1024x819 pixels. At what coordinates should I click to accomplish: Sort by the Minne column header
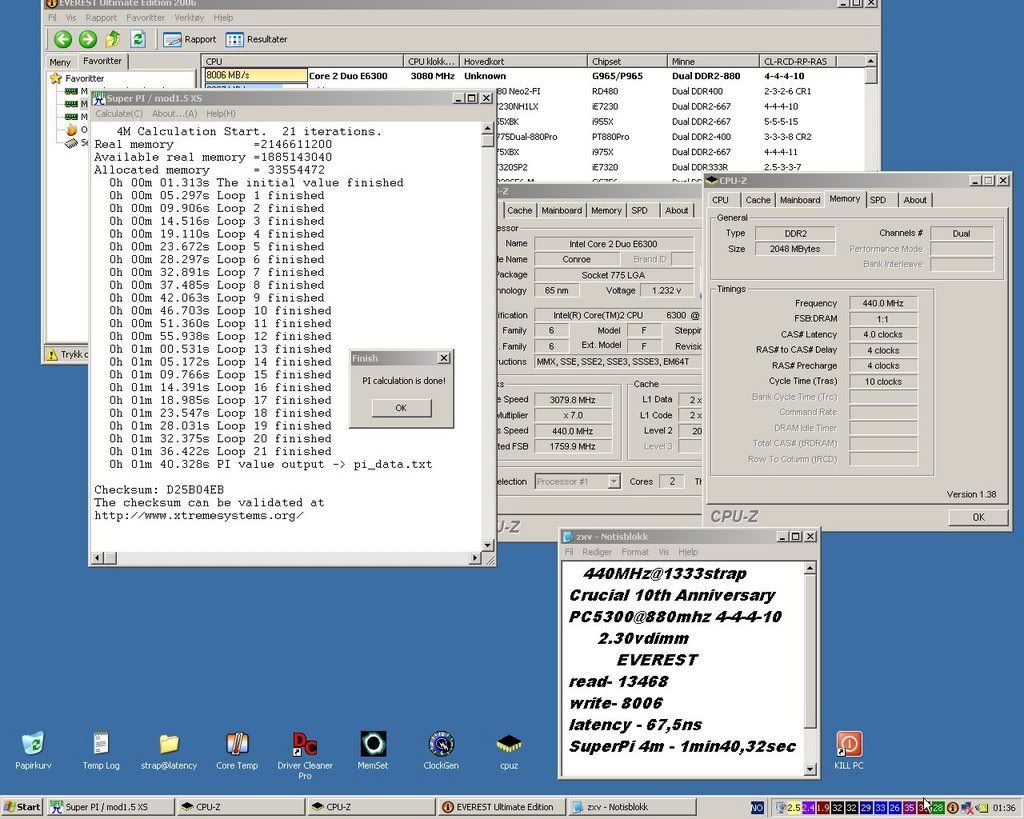click(713, 61)
